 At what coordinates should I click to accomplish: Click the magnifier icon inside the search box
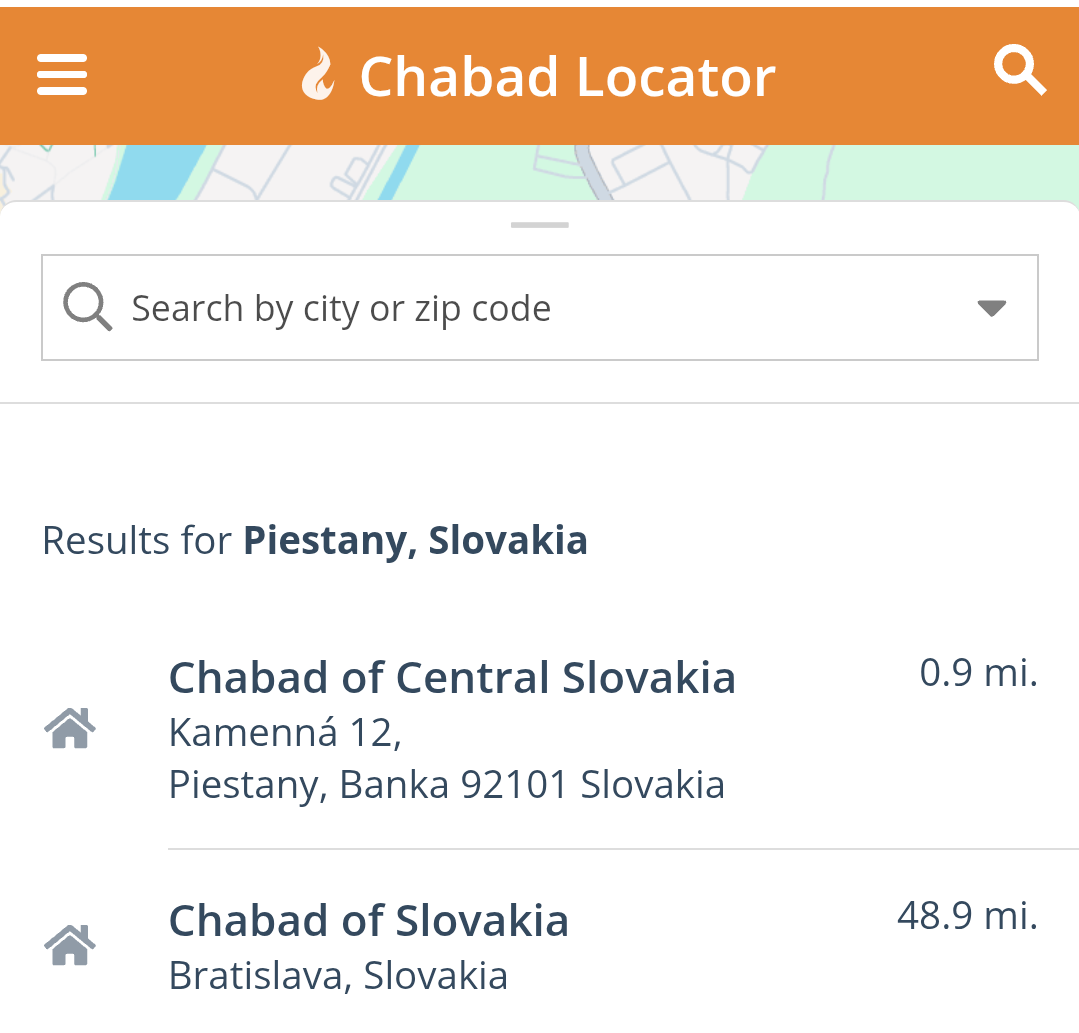coord(87,307)
